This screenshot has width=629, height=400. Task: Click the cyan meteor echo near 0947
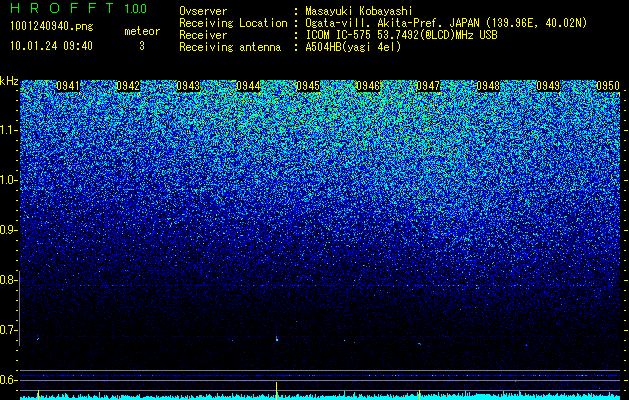[420, 344]
